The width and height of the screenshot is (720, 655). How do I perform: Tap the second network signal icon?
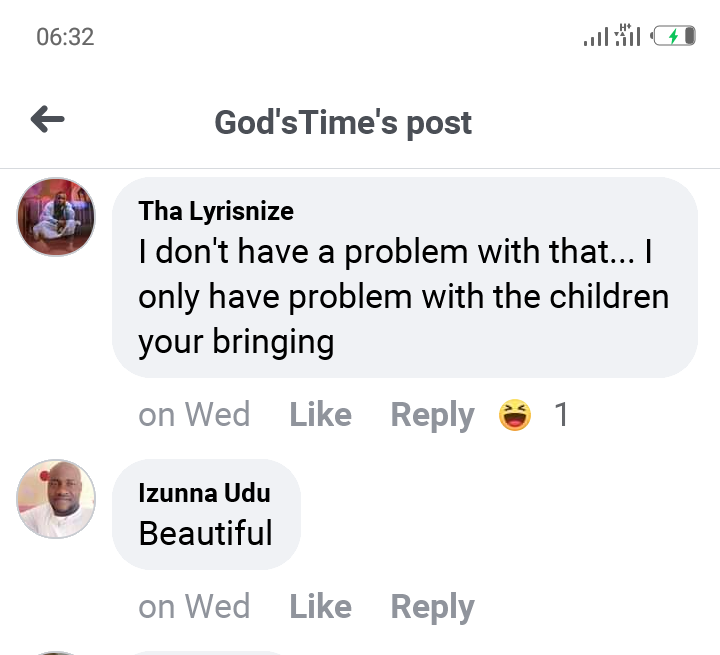[x=627, y=36]
